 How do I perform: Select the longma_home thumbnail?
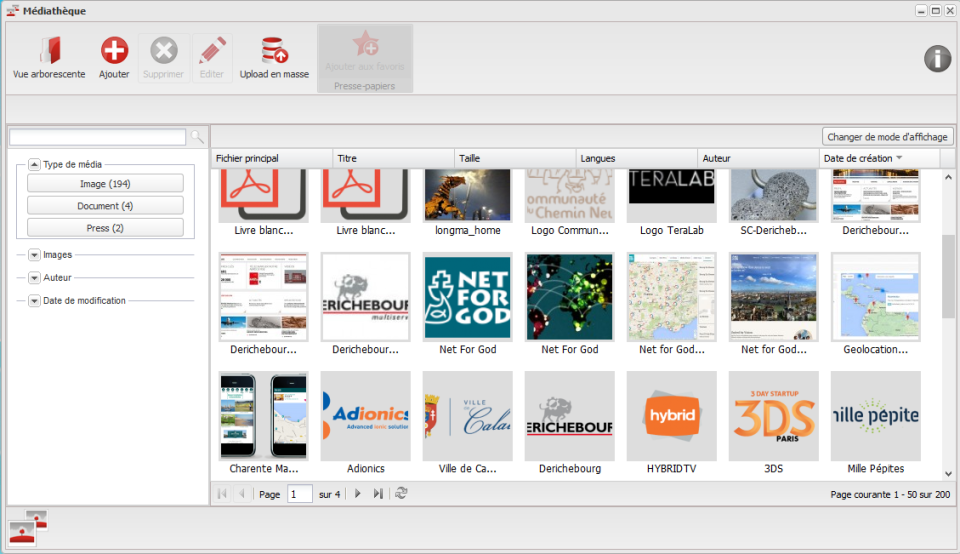468,195
